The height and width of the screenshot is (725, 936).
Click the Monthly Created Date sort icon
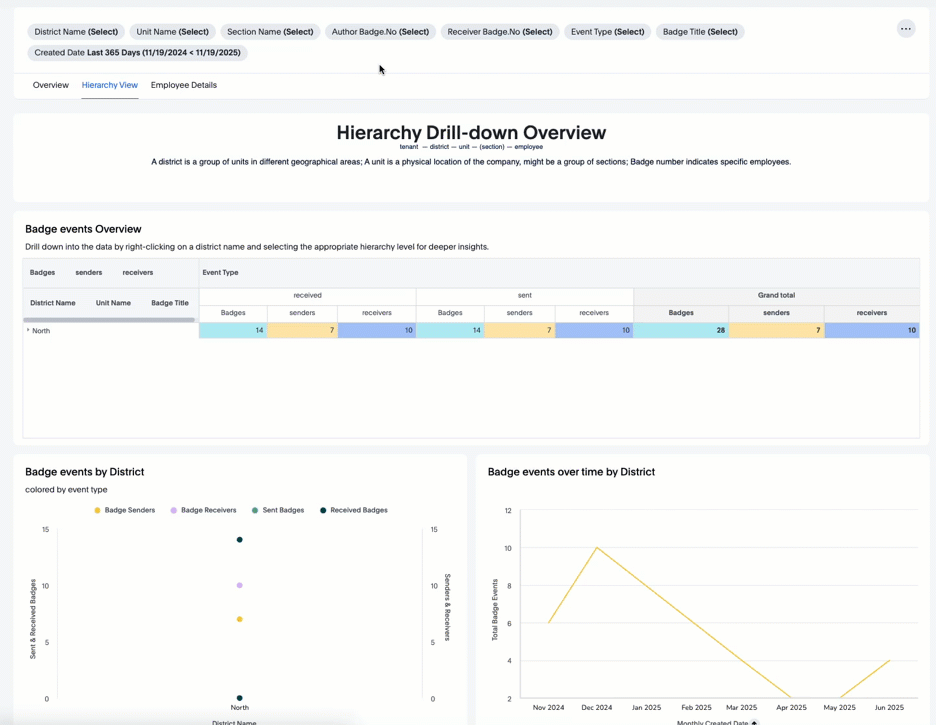point(755,722)
